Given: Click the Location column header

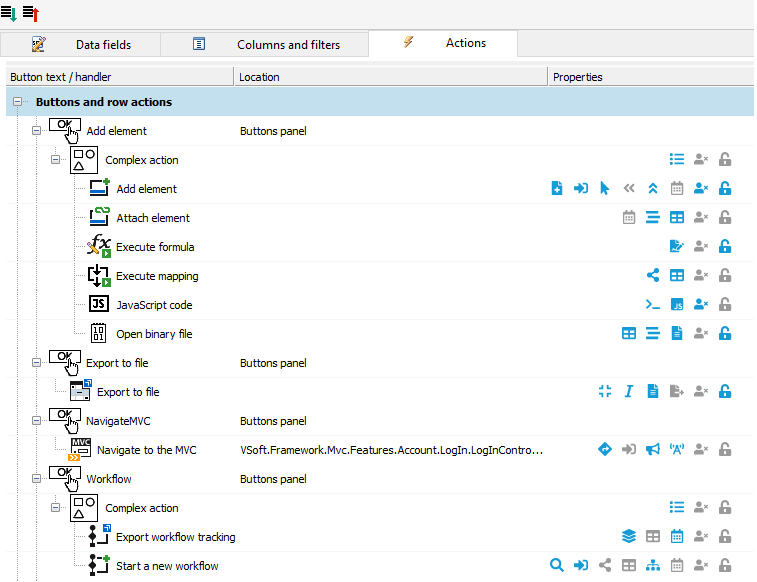Looking at the screenshot, I should 391,77.
